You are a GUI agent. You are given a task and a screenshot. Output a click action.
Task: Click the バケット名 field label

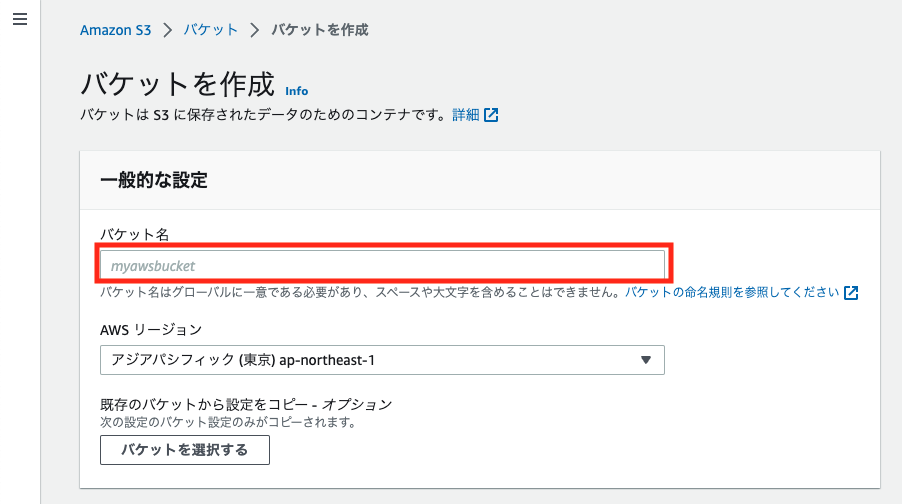pyautogui.click(x=135, y=235)
